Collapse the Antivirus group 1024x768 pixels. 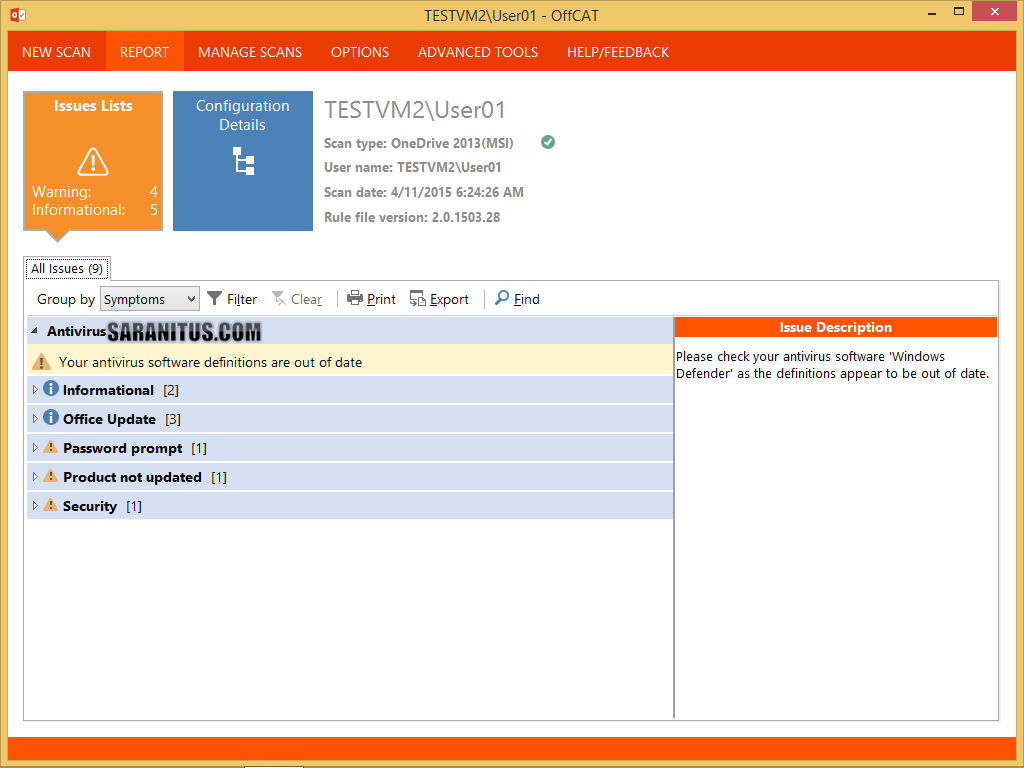(35, 331)
